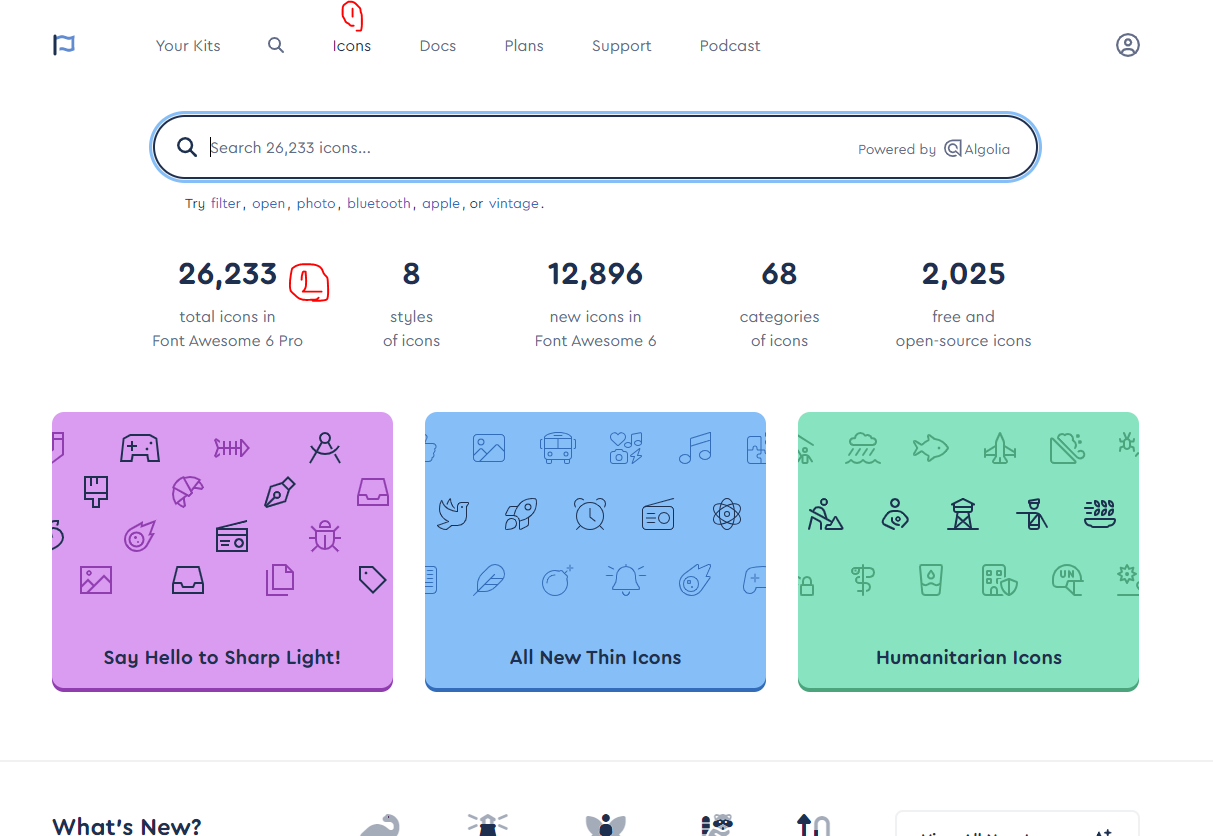
Task: Open the Support navigation item
Action: tap(621, 46)
